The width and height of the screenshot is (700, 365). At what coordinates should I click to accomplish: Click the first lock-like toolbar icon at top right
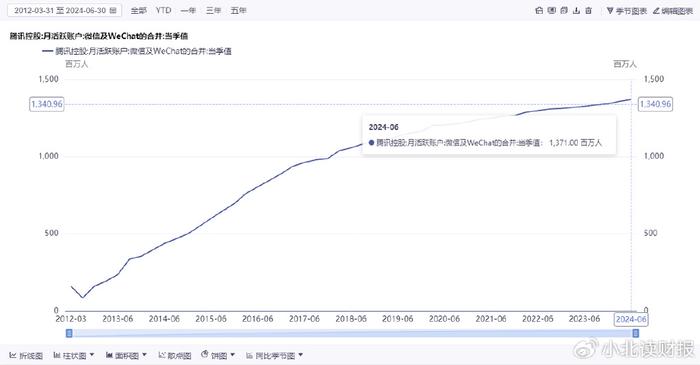pyautogui.click(x=539, y=10)
